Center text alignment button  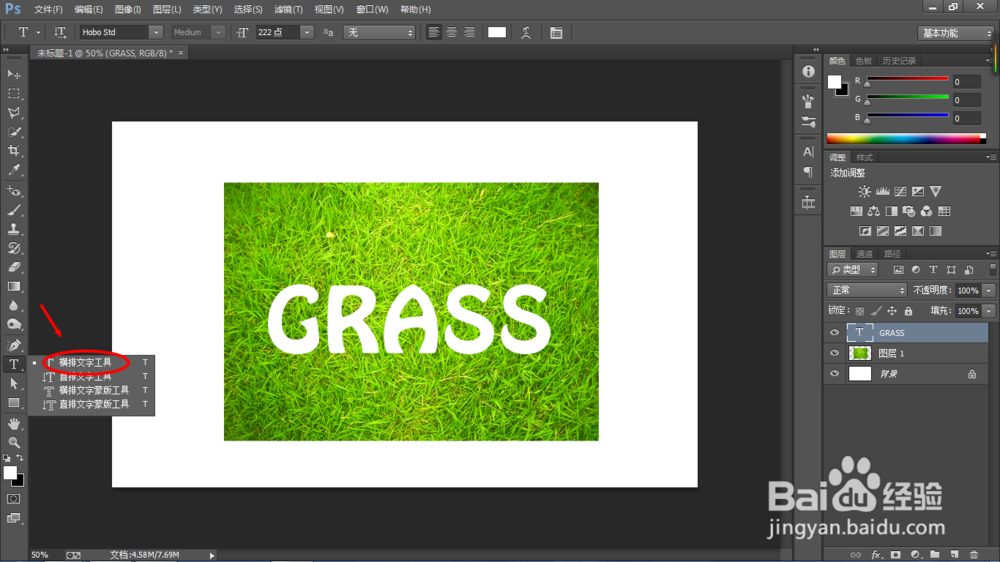click(x=452, y=32)
